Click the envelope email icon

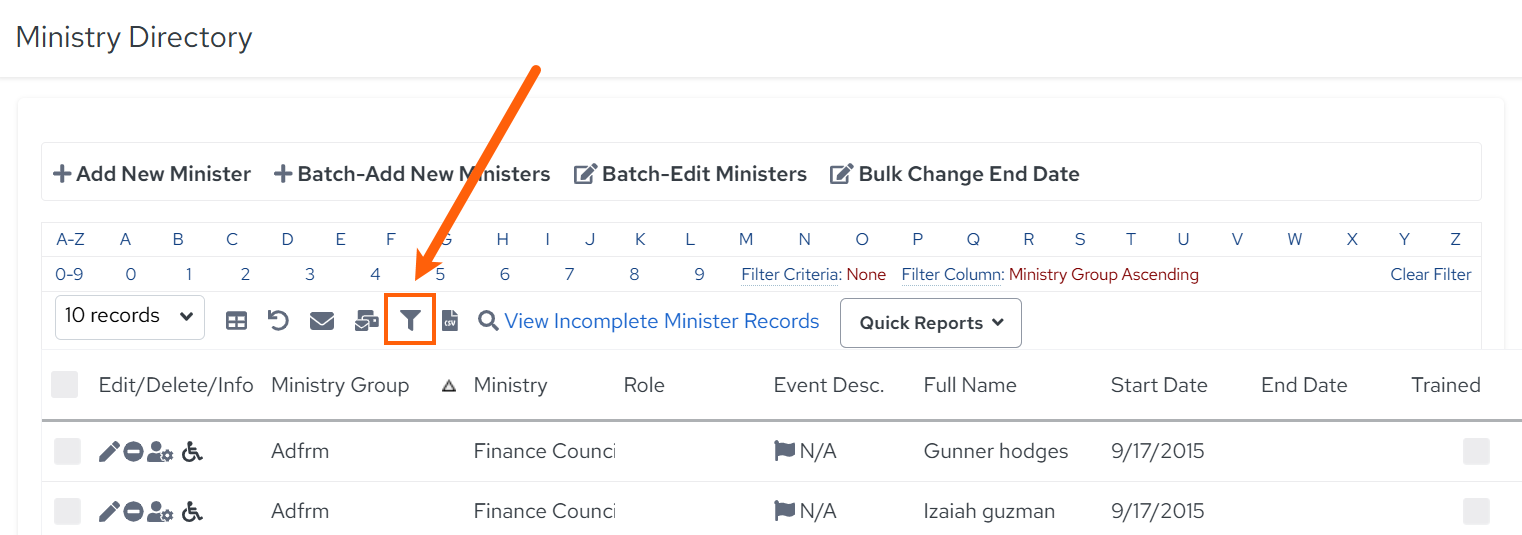[321, 321]
